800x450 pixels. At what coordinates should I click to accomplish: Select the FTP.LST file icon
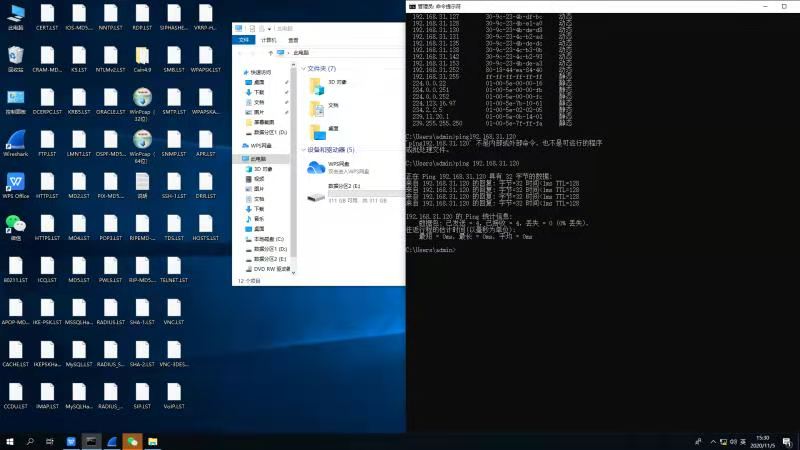pos(47,143)
